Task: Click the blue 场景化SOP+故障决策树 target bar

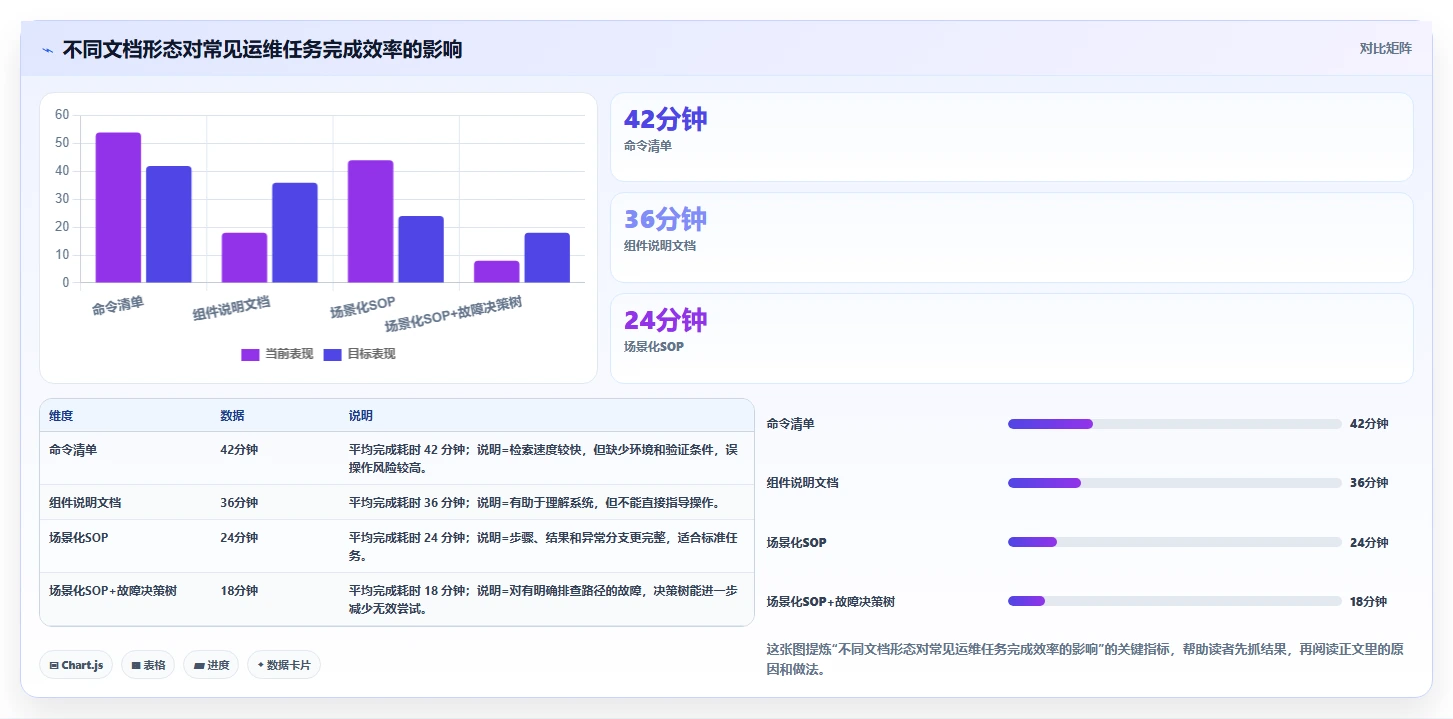Action: (547, 258)
